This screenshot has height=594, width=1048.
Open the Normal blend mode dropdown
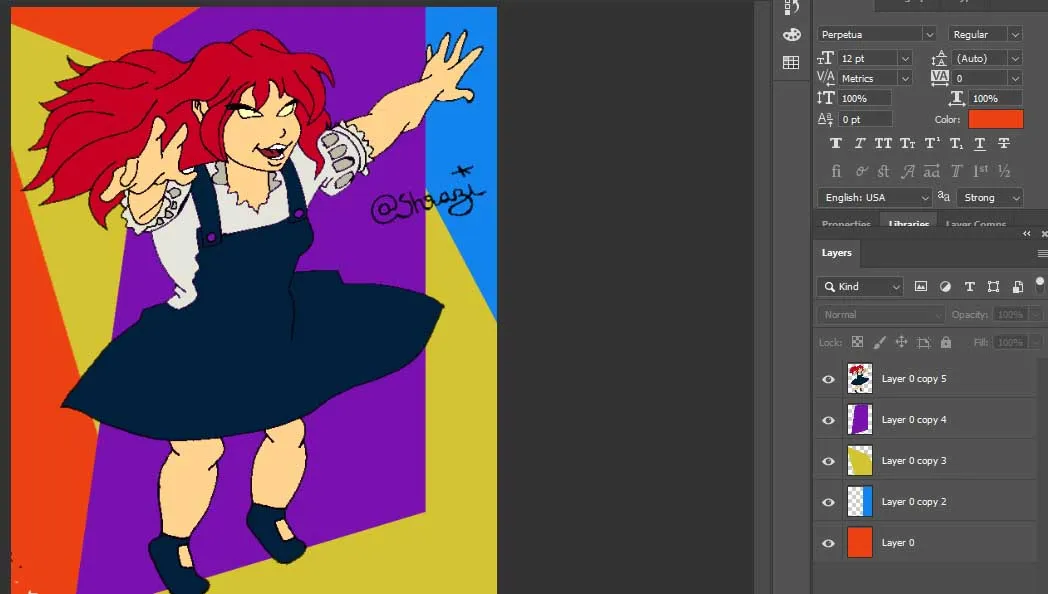point(881,315)
